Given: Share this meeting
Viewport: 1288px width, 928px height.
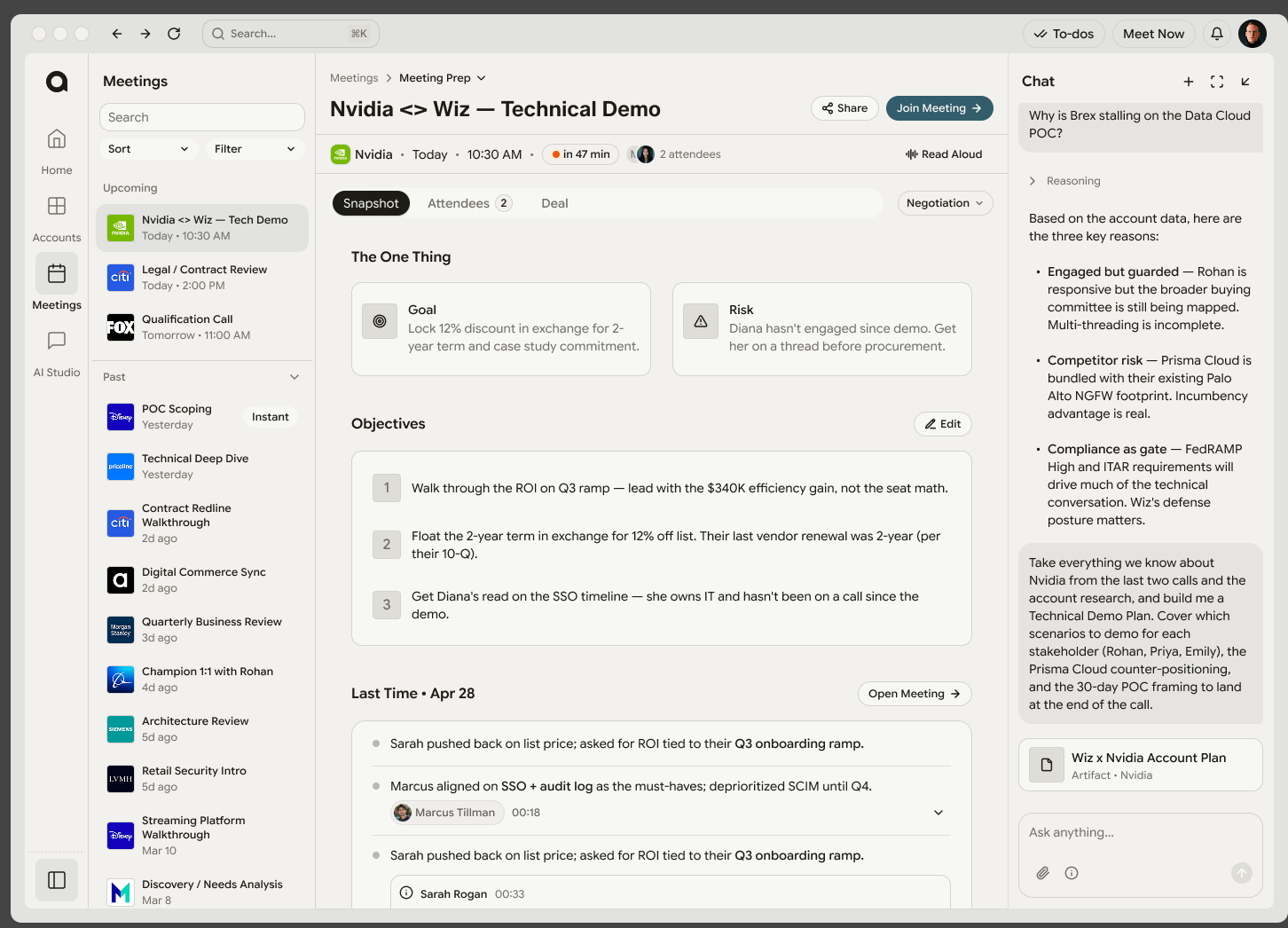Looking at the screenshot, I should tap(844, 108).
